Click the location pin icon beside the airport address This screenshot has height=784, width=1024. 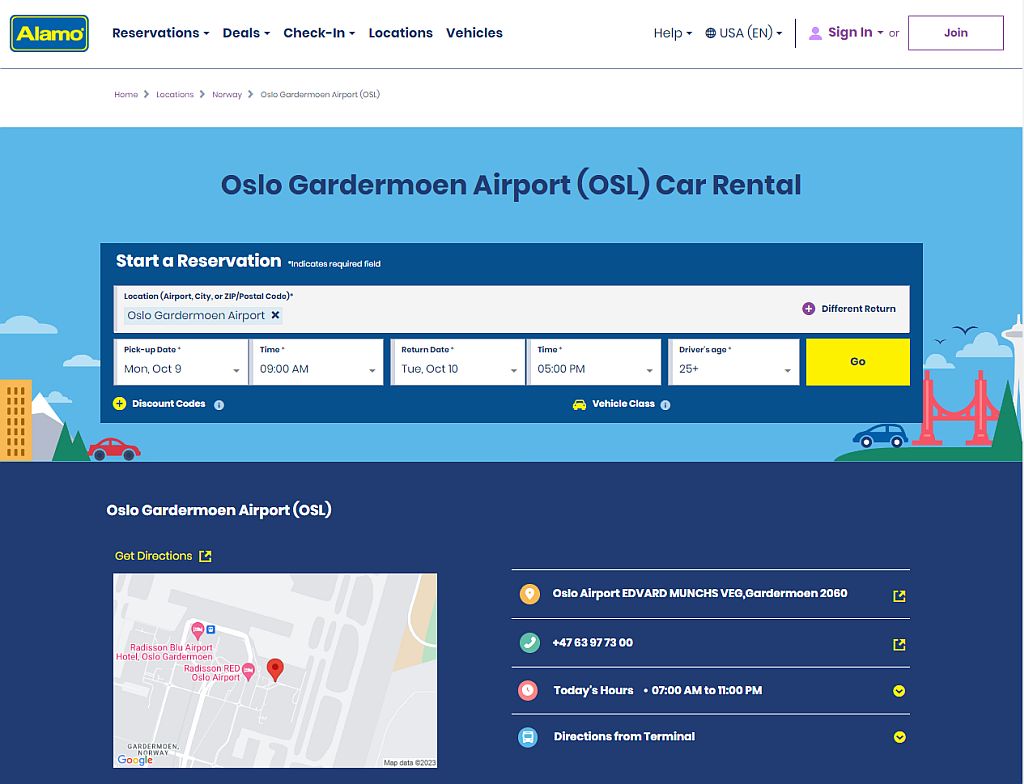coord(529,594)
